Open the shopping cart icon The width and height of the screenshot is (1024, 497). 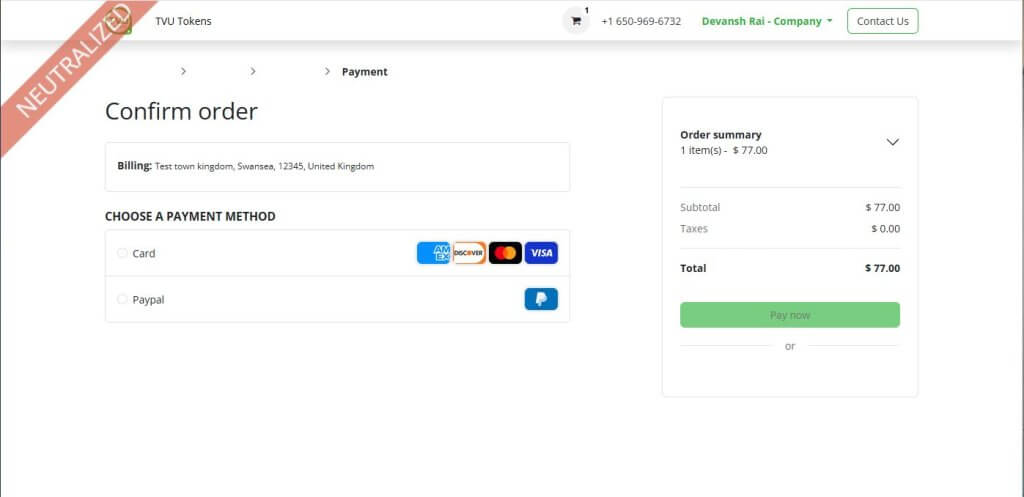(x=576, y=21)
